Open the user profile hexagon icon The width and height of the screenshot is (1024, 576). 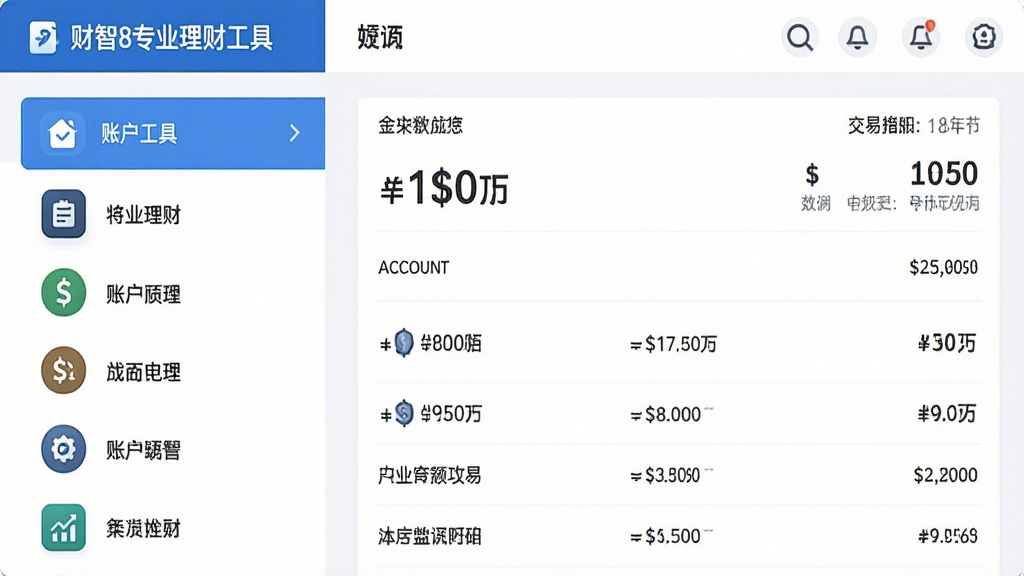983,37
